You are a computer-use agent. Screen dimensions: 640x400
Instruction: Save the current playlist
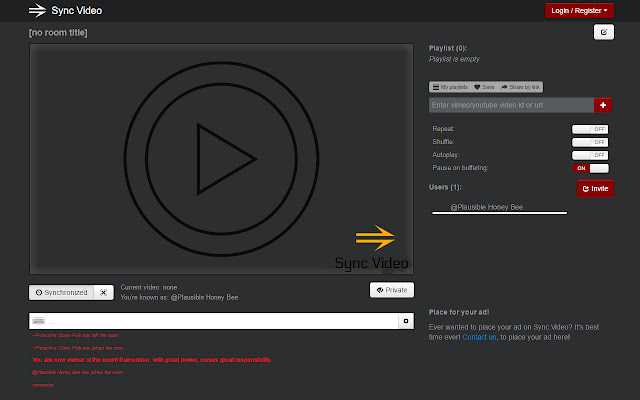point(484,87)
